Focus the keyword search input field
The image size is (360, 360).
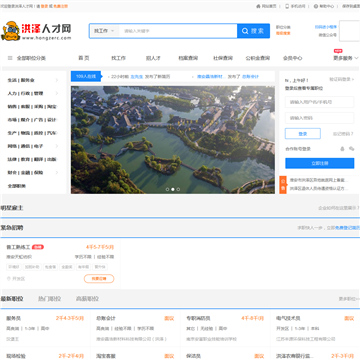(178, 31)
